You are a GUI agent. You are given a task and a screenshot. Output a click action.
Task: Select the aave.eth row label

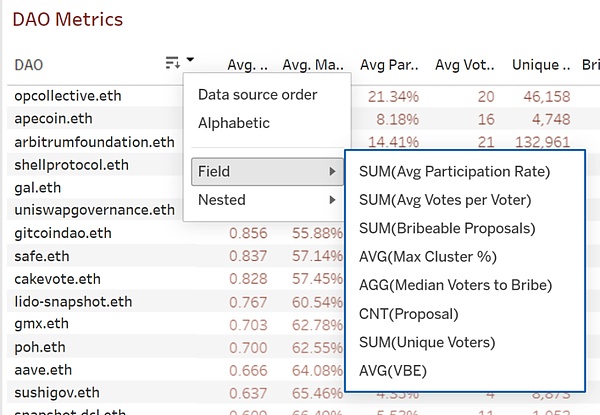click(43, 370)
